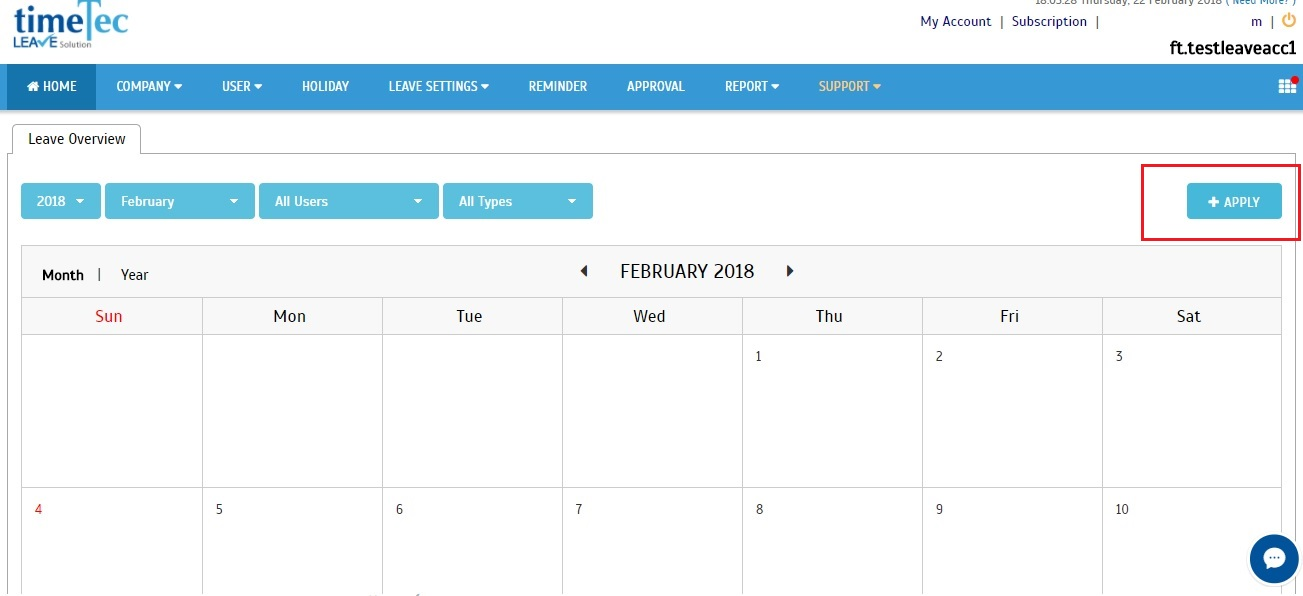
Task: Select the Leave Overview tab
Action: coord(77,139)
